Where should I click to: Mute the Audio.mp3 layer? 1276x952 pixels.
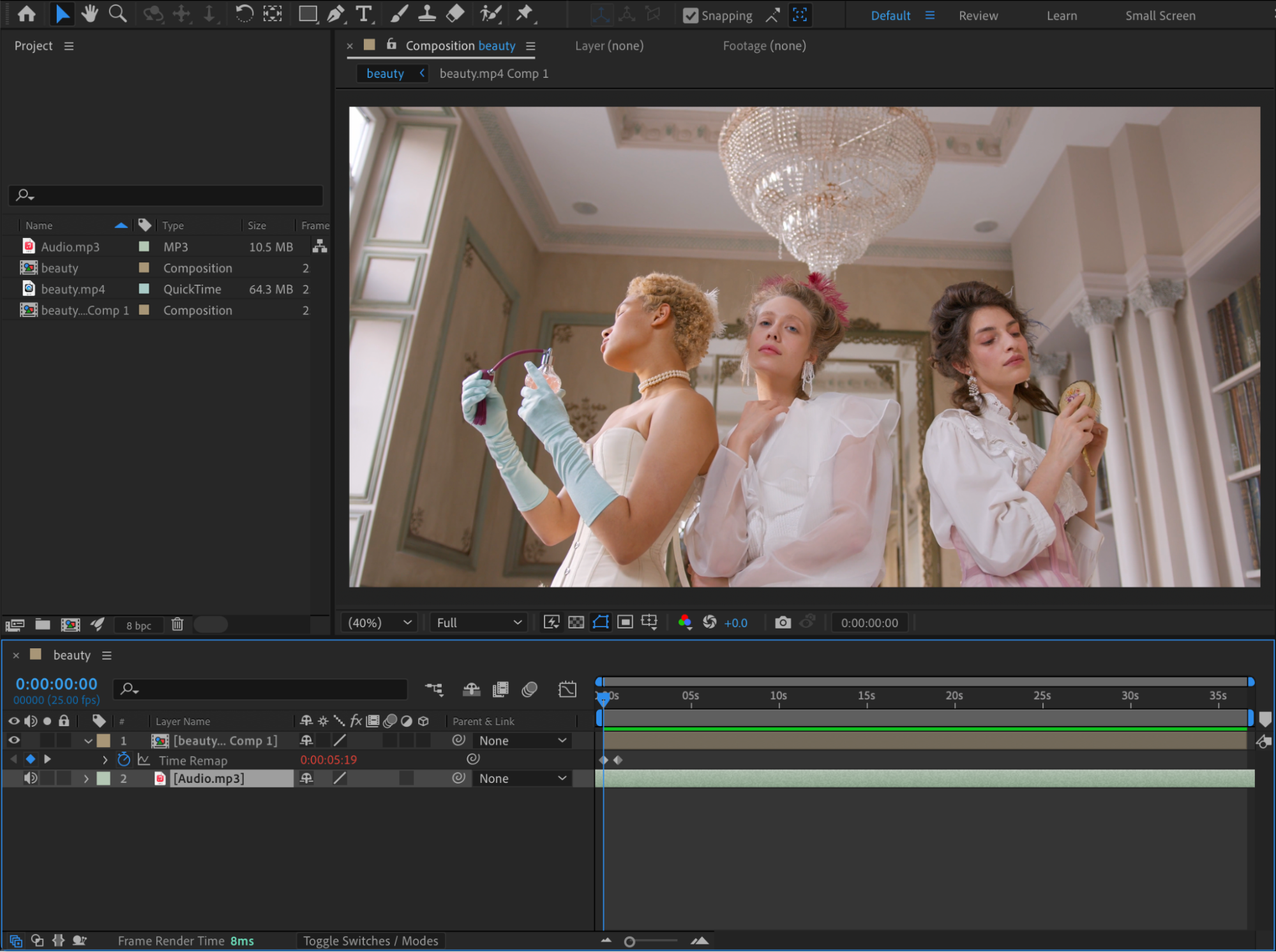[30, 778]
